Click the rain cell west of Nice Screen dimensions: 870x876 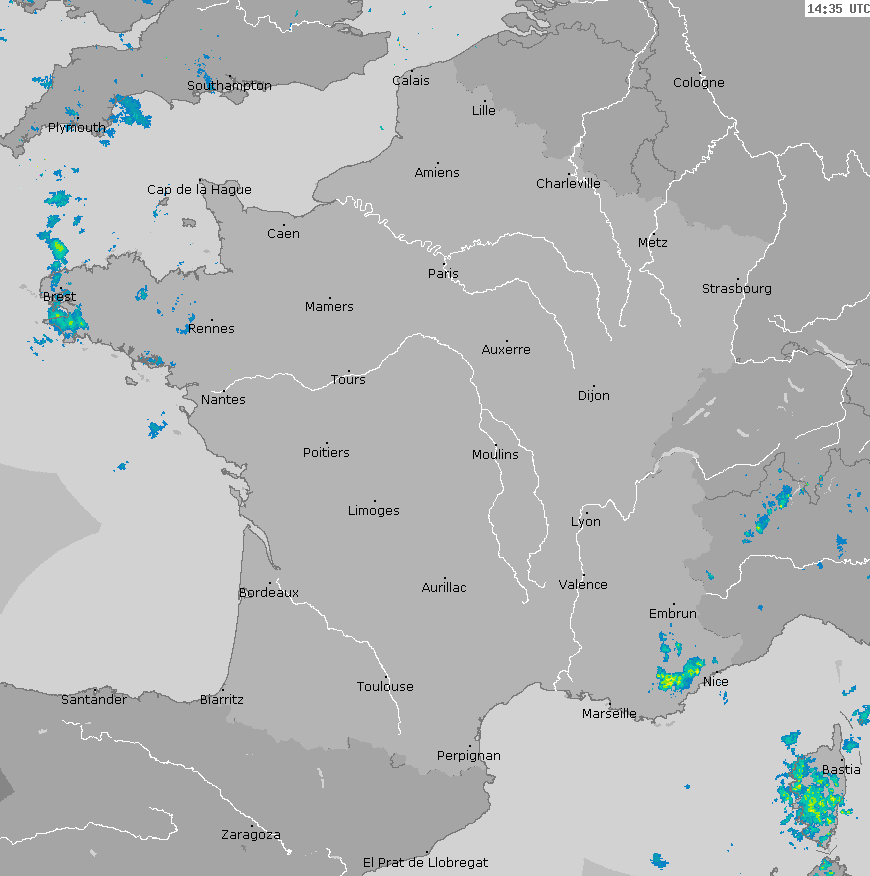(680, 675)
